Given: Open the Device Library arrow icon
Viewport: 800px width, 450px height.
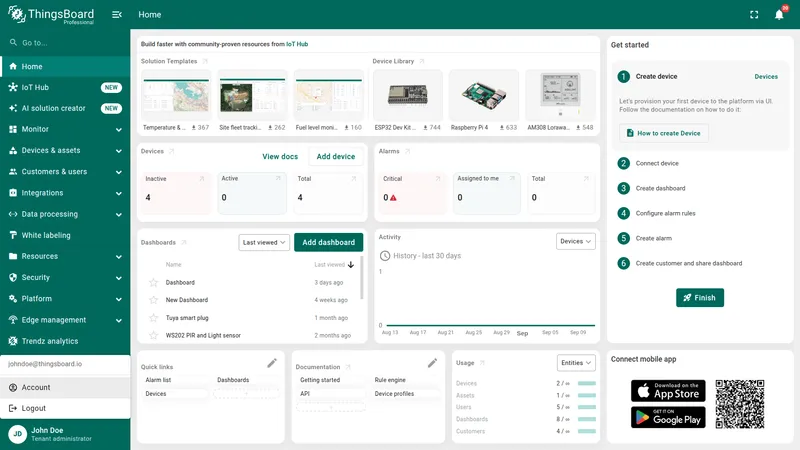Looking at the screenshot, I should pos(422,61).
